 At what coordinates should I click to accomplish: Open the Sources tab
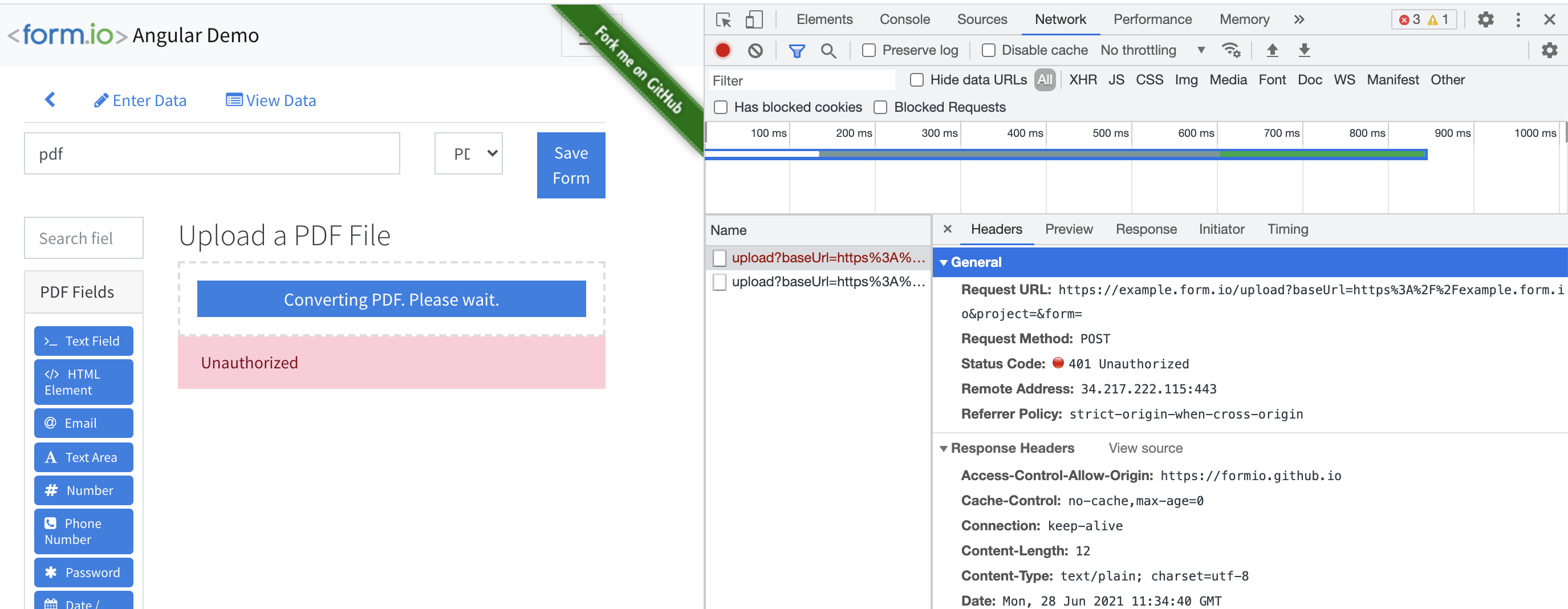[982, 19]
